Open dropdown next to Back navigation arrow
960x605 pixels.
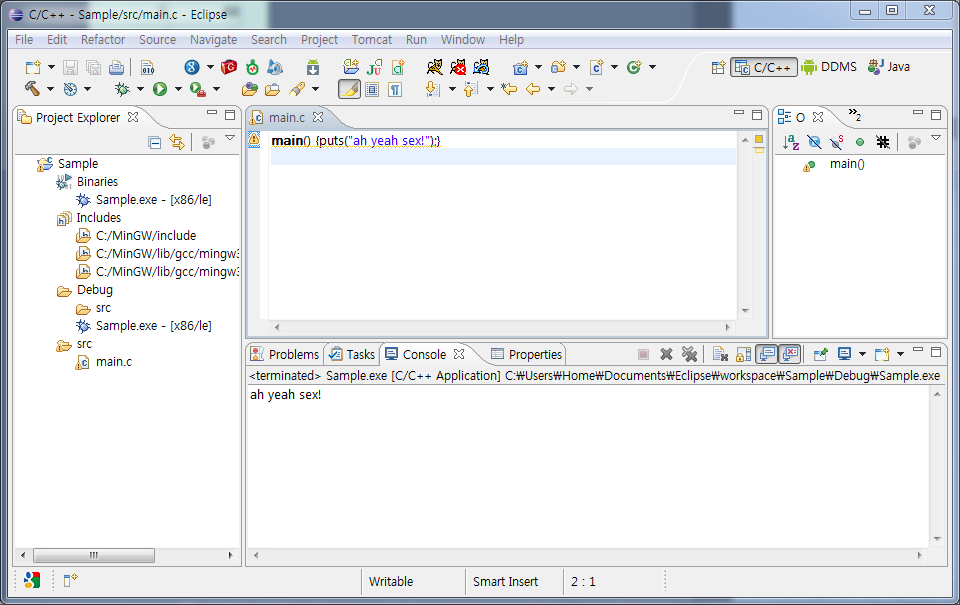[552, 89]
